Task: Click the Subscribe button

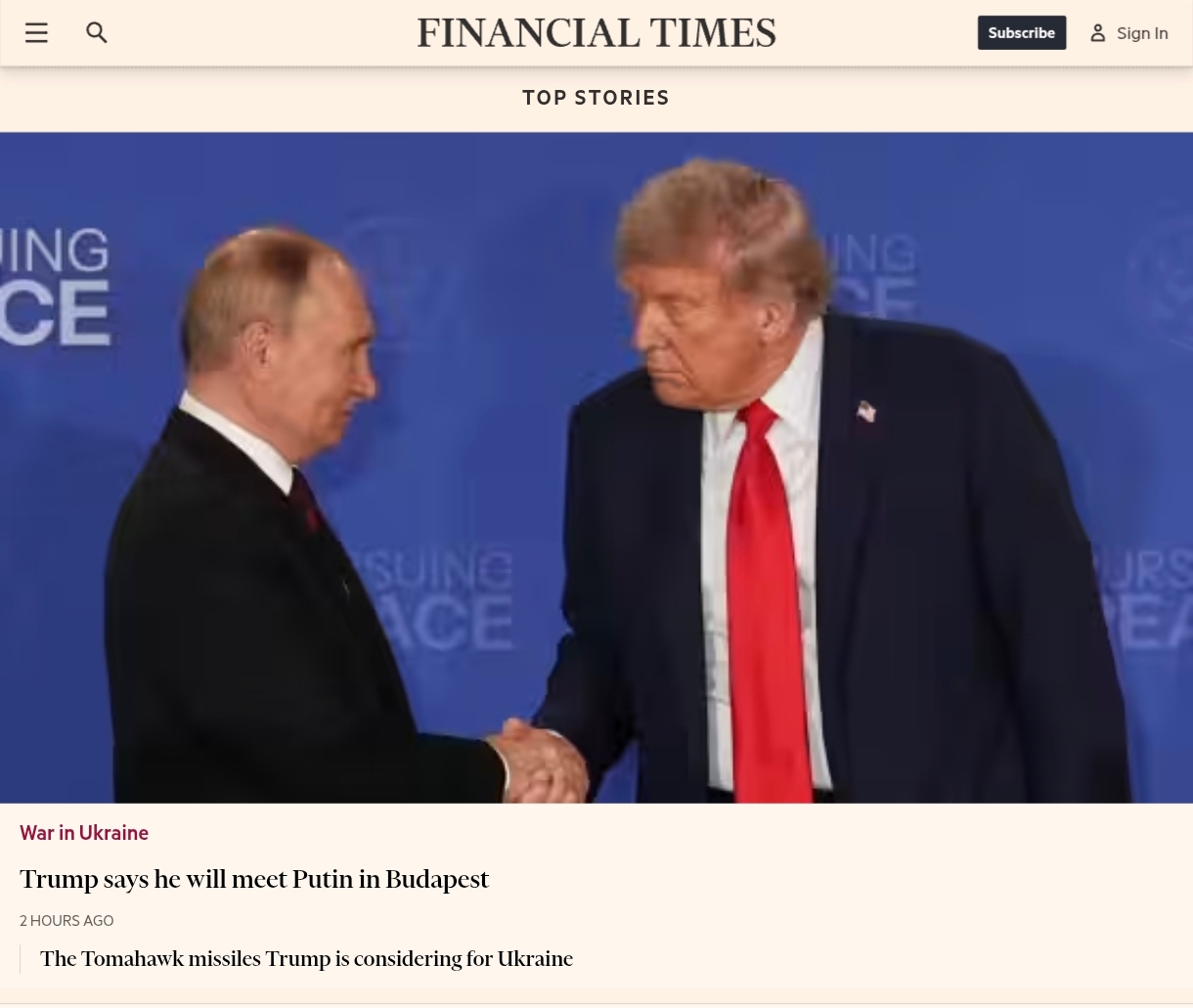Action: click(1022, 33)
